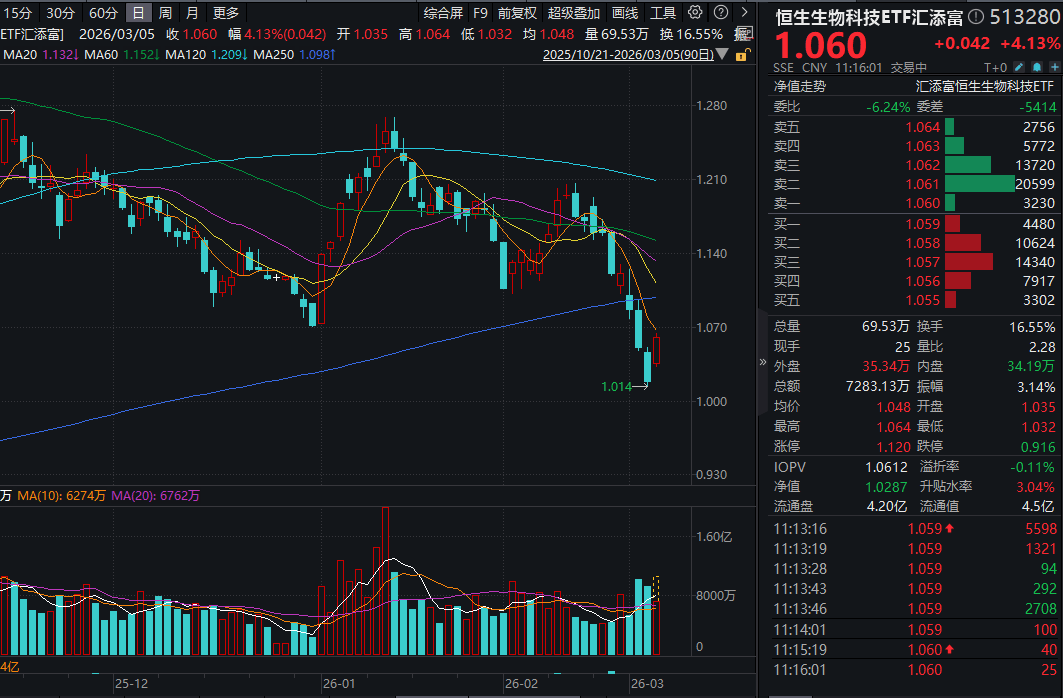Open 净值走势 net value trend link
Image resolution: width=1063 pixels, height=698 pixels.
[800, 86]
